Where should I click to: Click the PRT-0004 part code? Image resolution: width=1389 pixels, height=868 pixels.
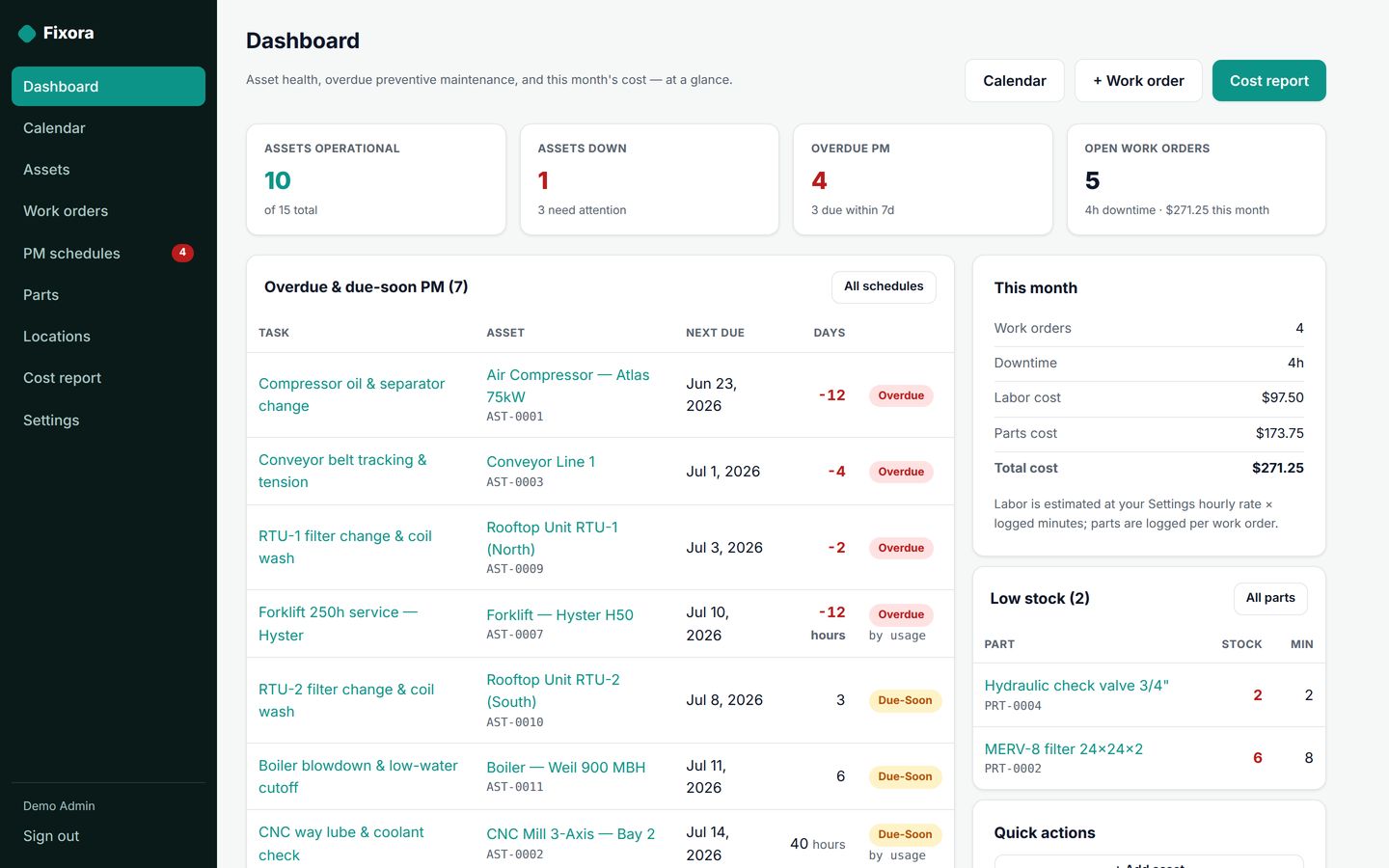coord(1013,706)
